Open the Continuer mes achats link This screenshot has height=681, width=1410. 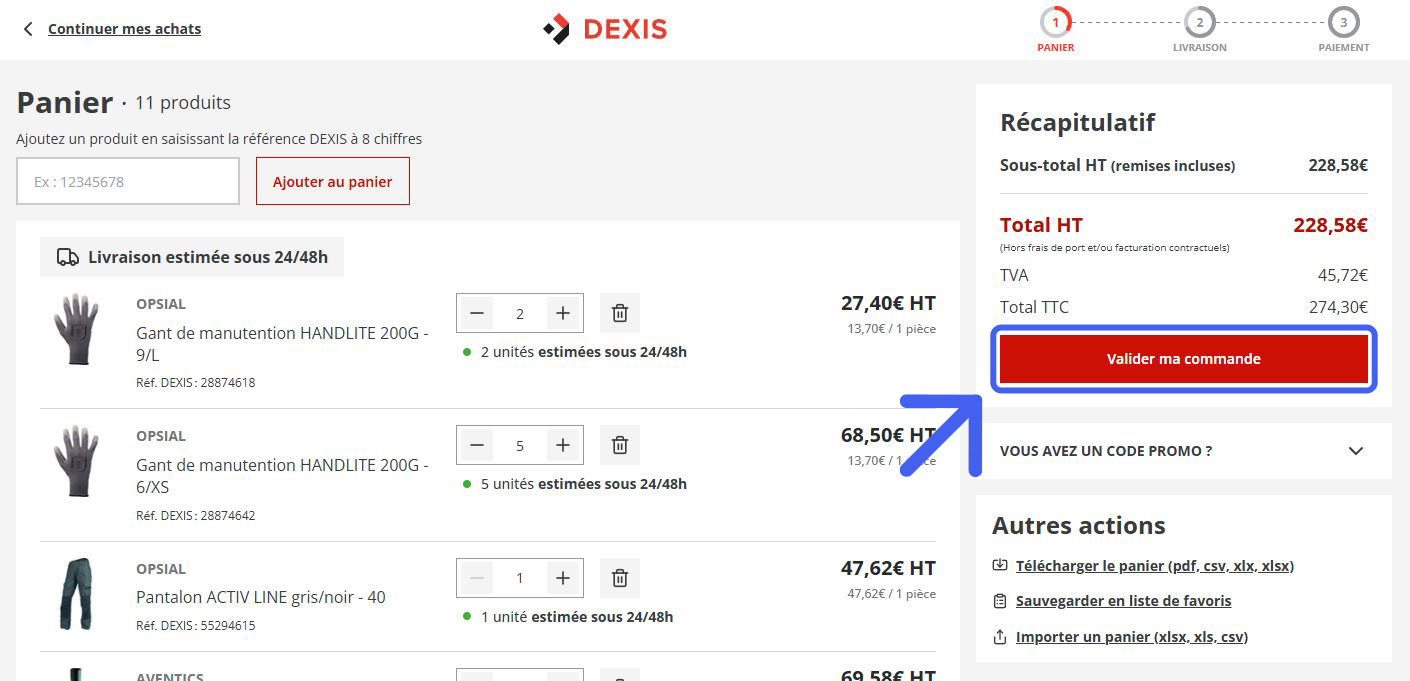coord(124,29)
